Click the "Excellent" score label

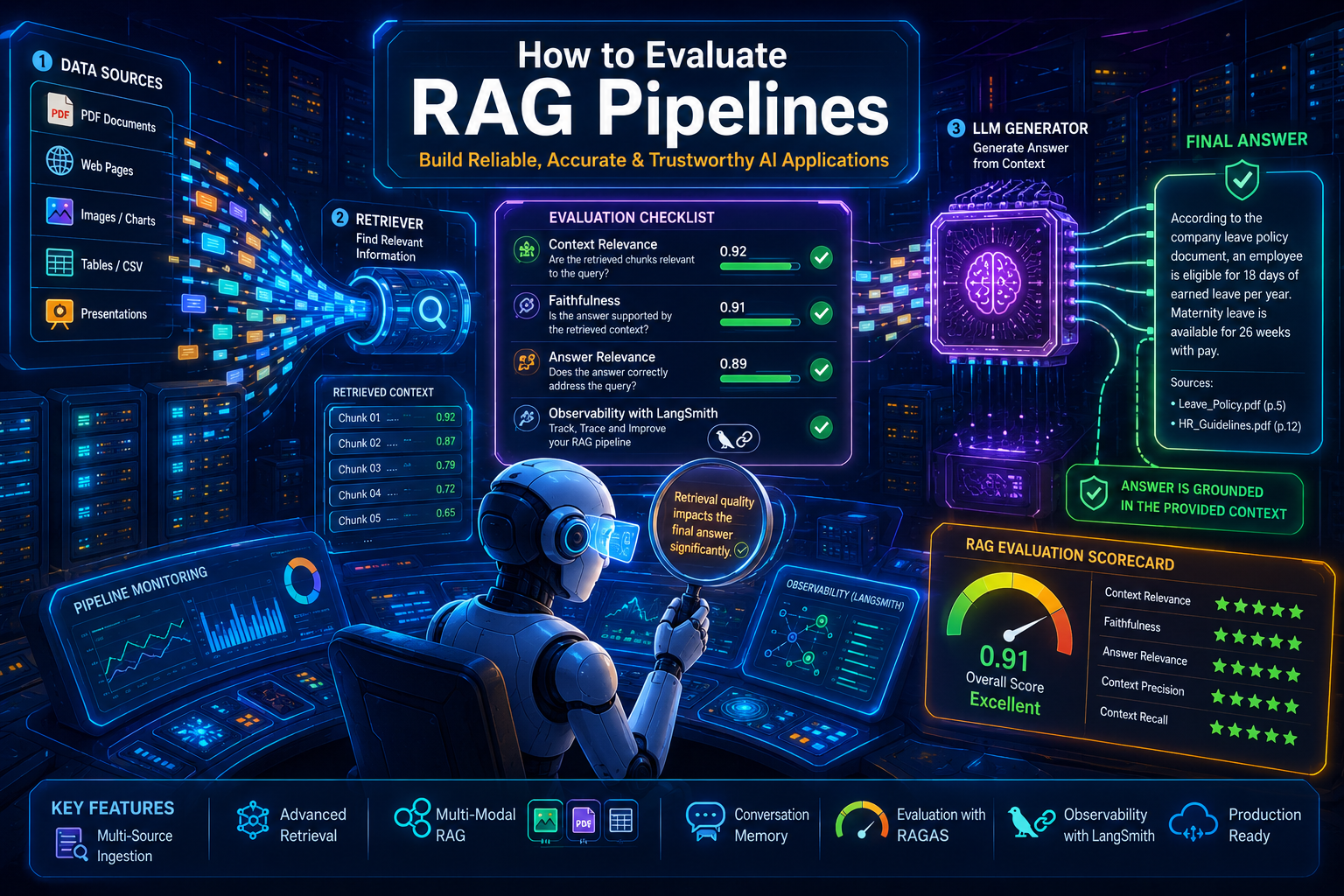[1004, 703]
